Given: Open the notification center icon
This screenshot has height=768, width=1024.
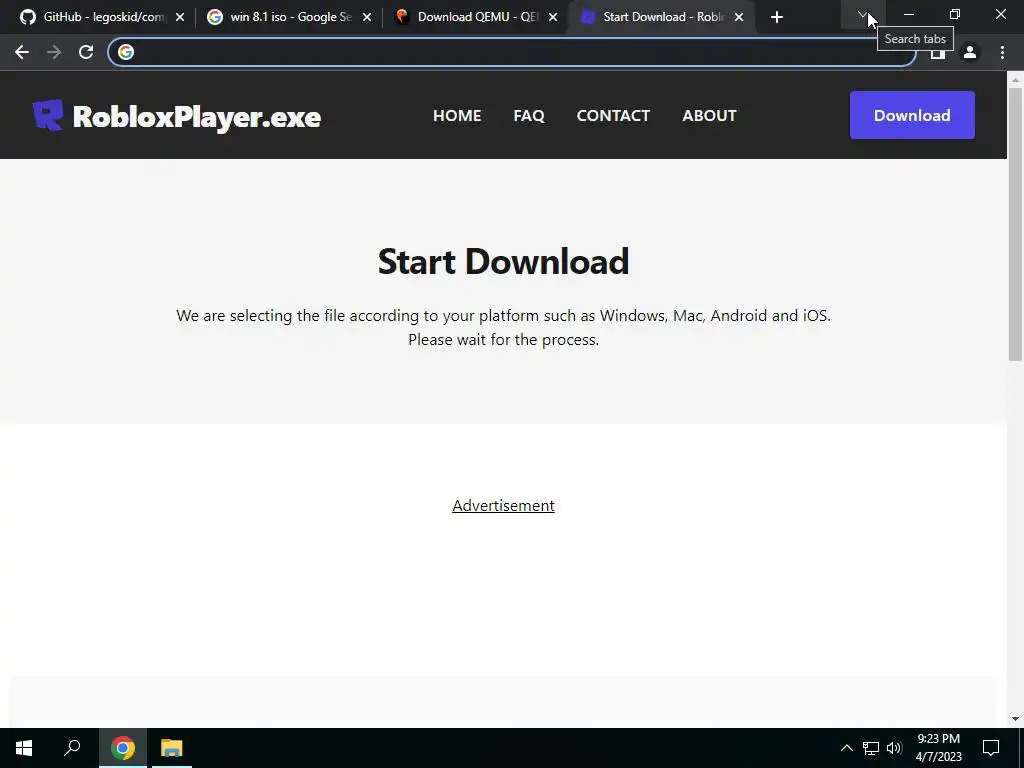Looking at the screenshot, I should coord(991,748).
